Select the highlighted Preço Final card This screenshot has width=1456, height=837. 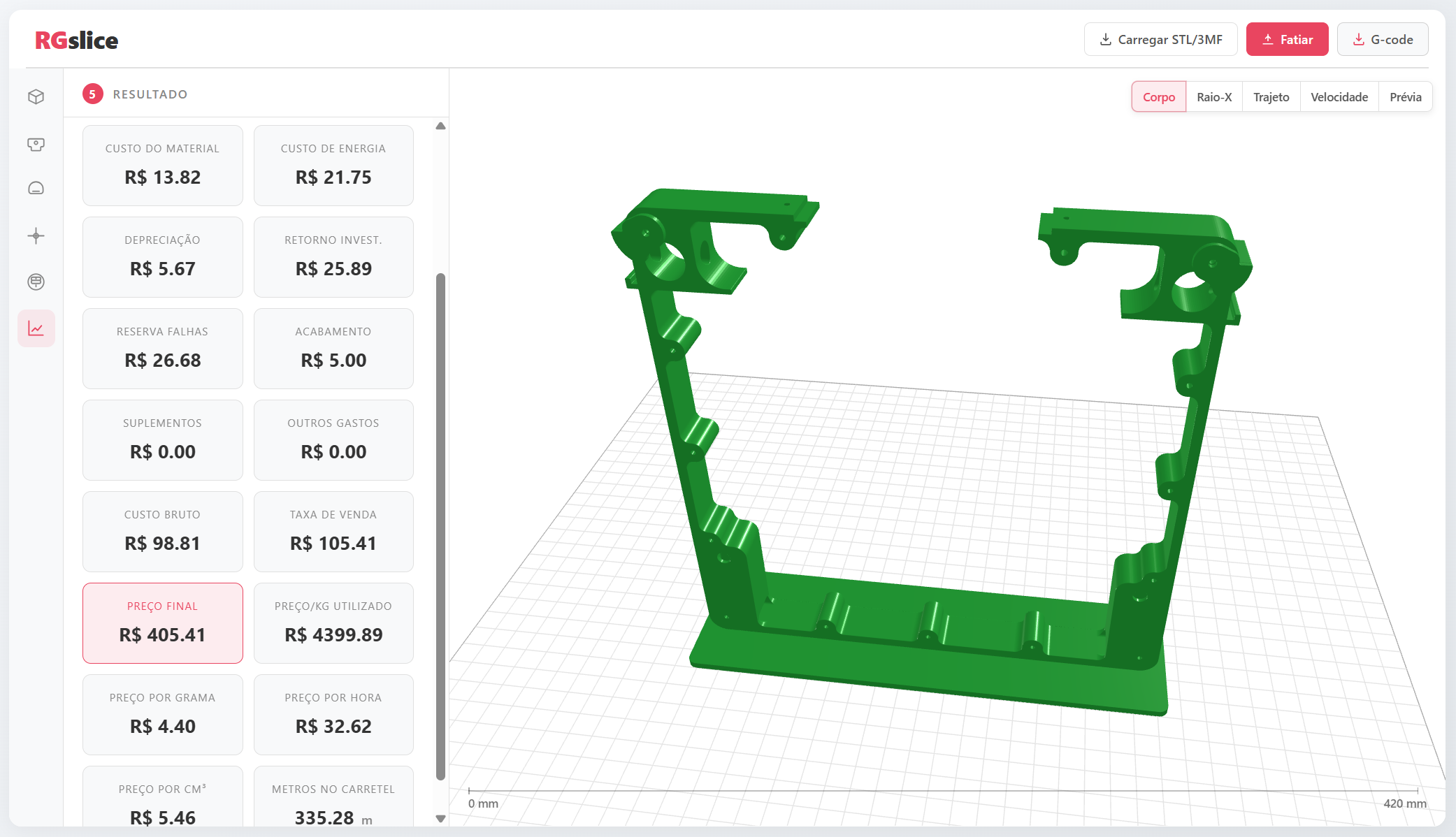tap(163, 623)
